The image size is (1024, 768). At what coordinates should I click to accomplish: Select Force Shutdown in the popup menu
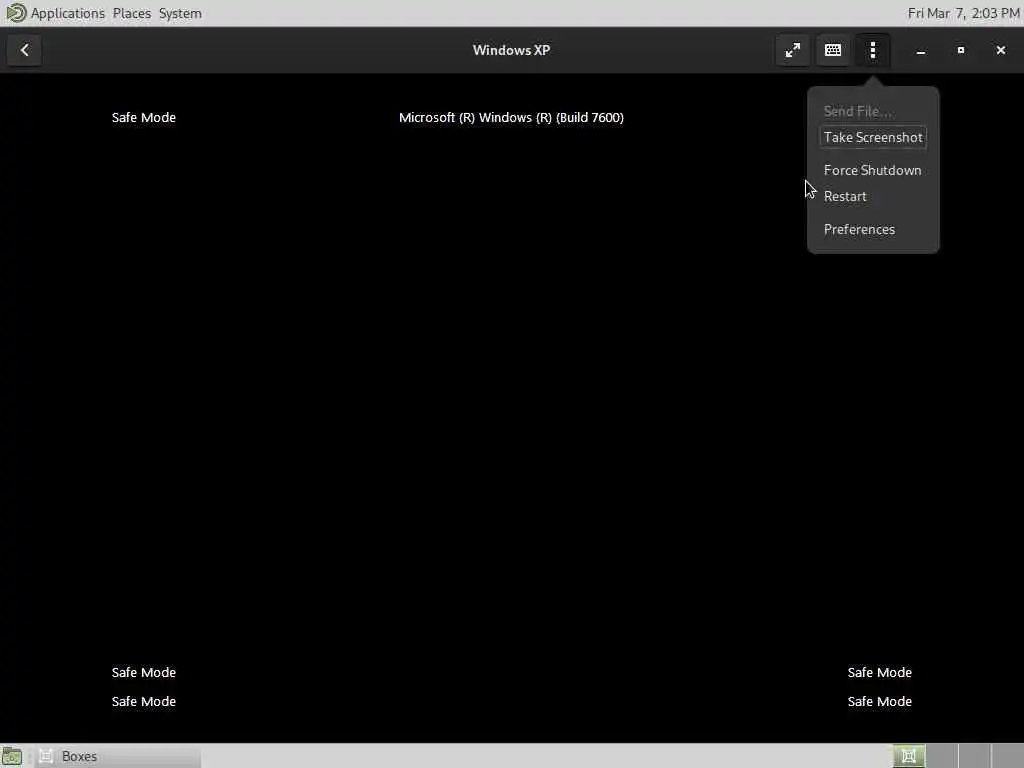[x=872, y=170]
